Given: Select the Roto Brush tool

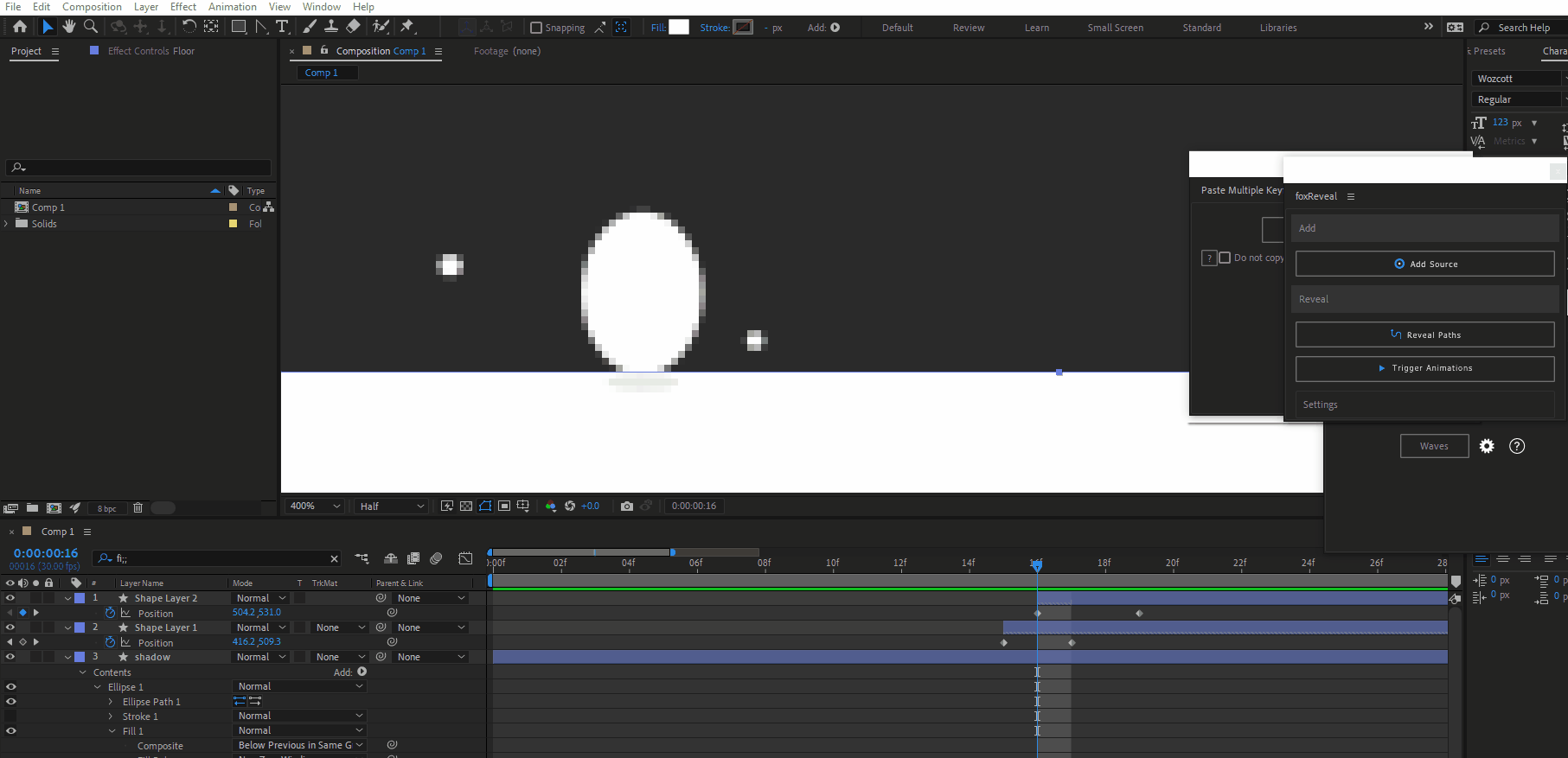Looking at the screenshot, I should [x=381, y=27].
